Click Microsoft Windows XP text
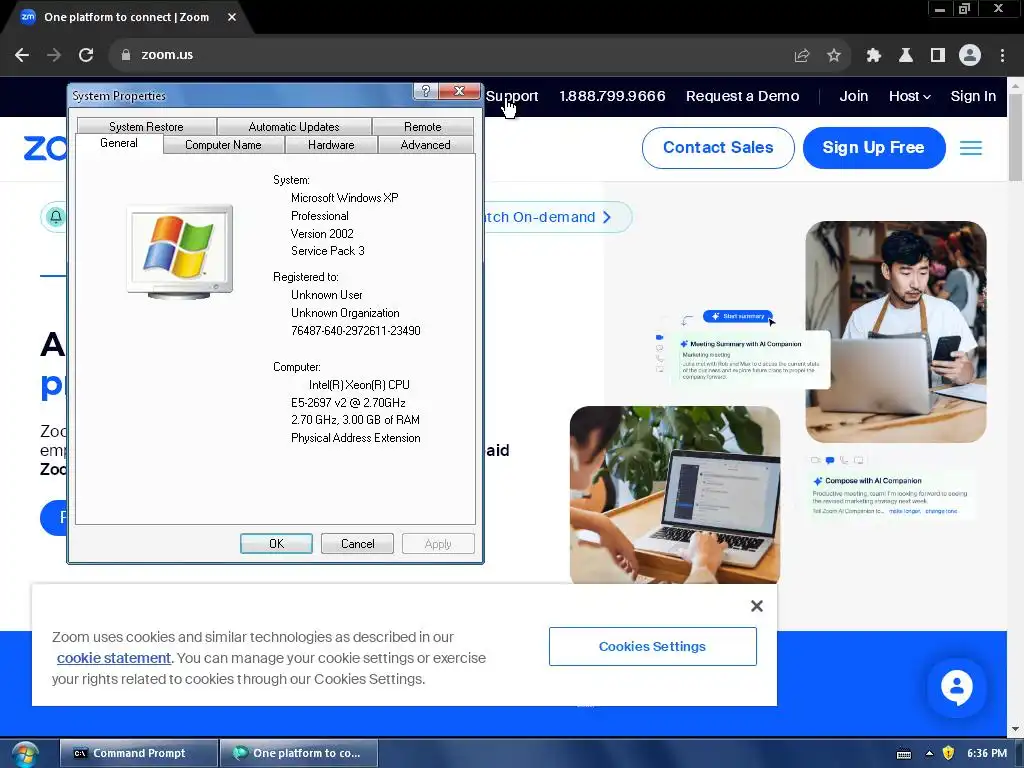Image resolution: width=1024 pixels, height=768 pixels. pos(344,198)
